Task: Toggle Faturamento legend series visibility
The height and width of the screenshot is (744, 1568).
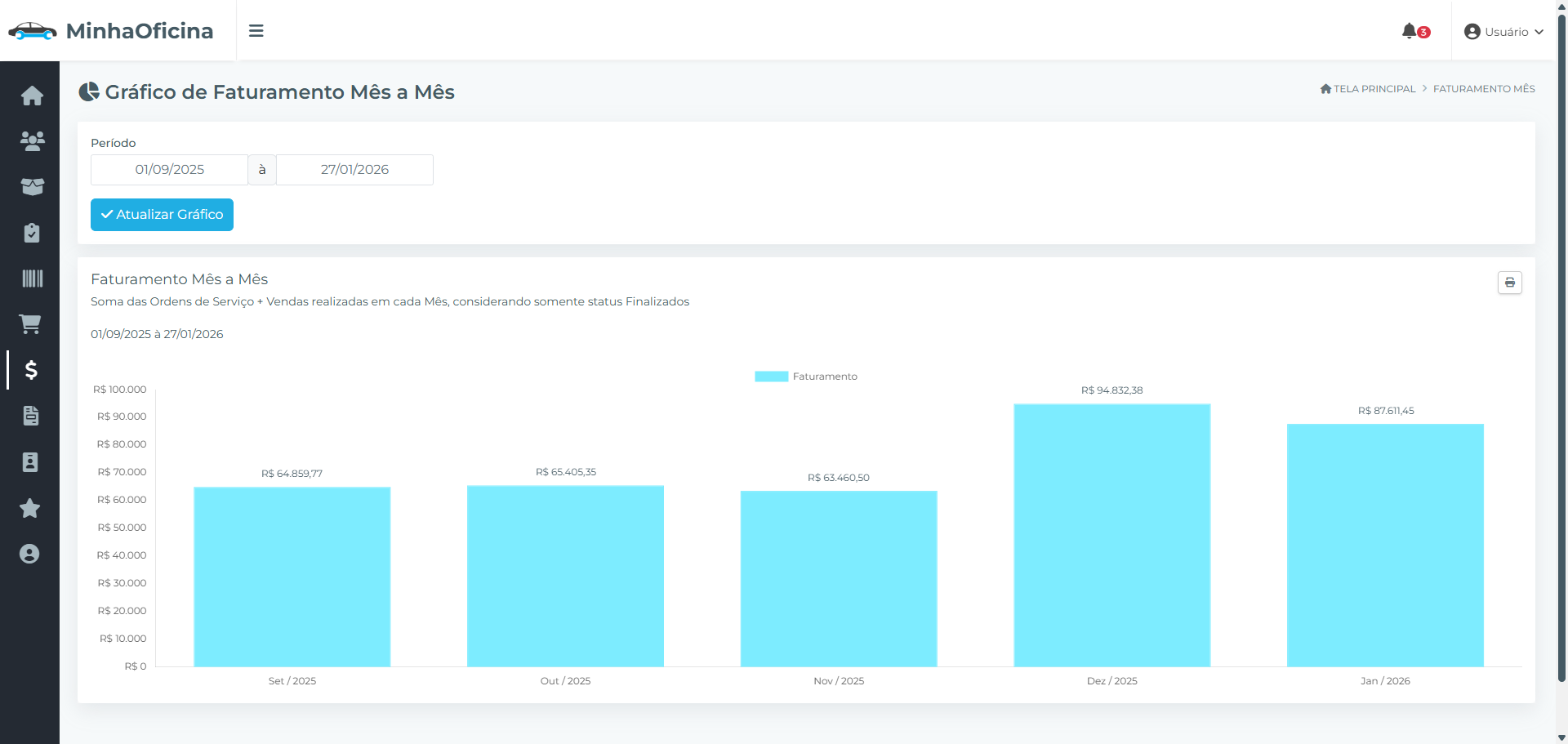Action: [806, 376]
